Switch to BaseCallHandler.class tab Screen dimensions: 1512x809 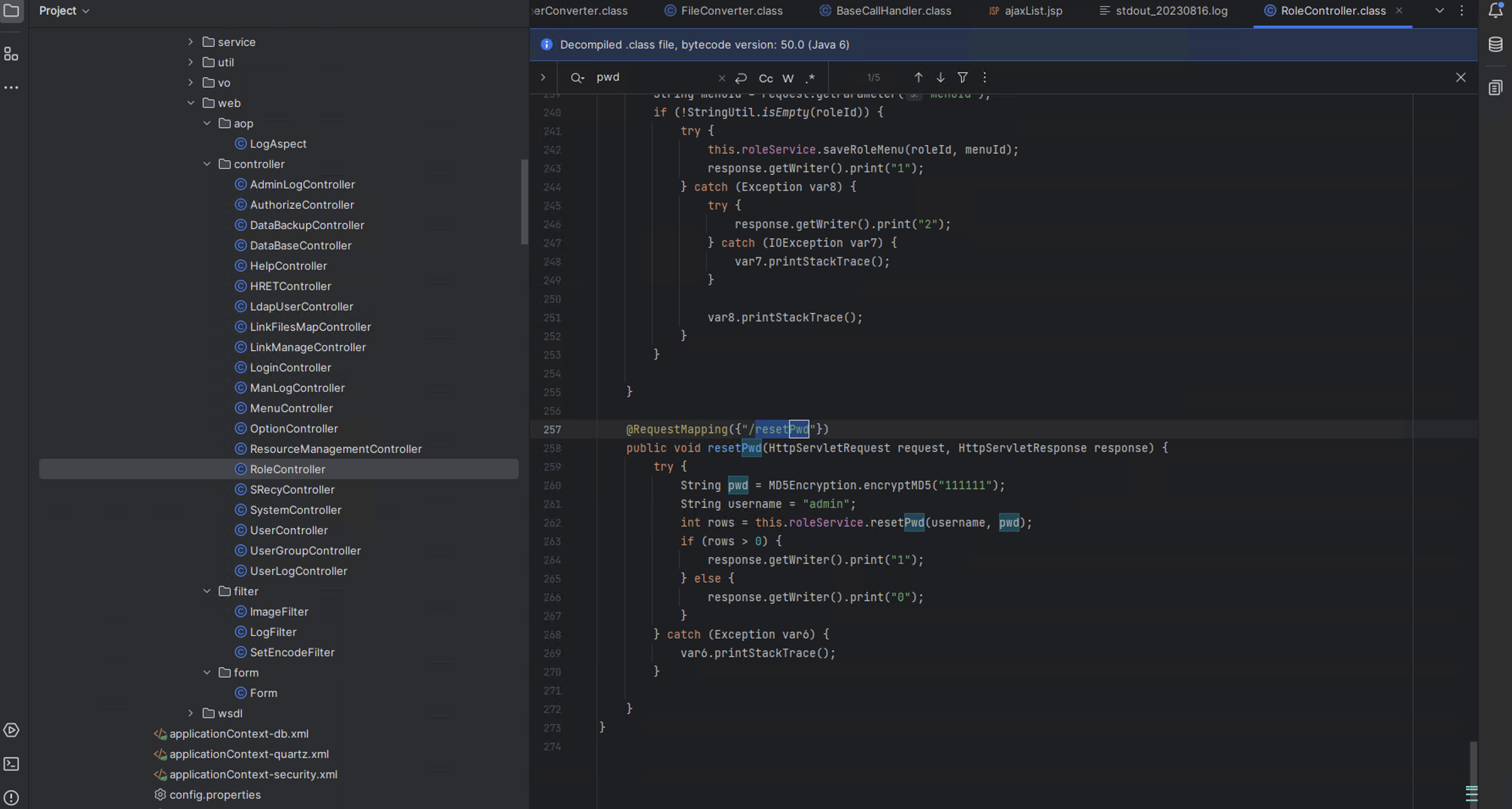(x=885, y=11)
